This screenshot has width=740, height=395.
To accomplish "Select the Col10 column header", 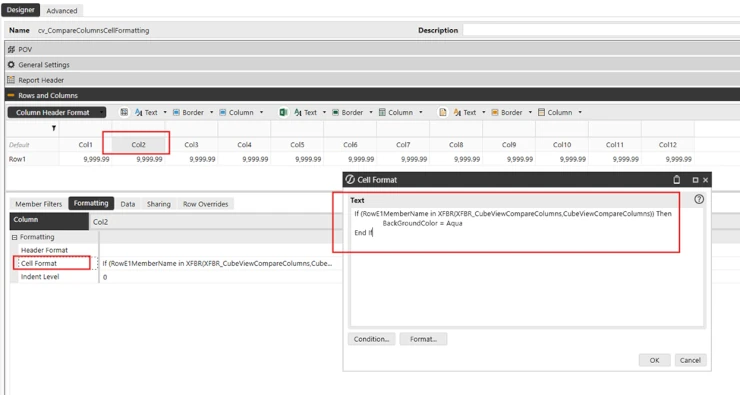I will [562, 144].
